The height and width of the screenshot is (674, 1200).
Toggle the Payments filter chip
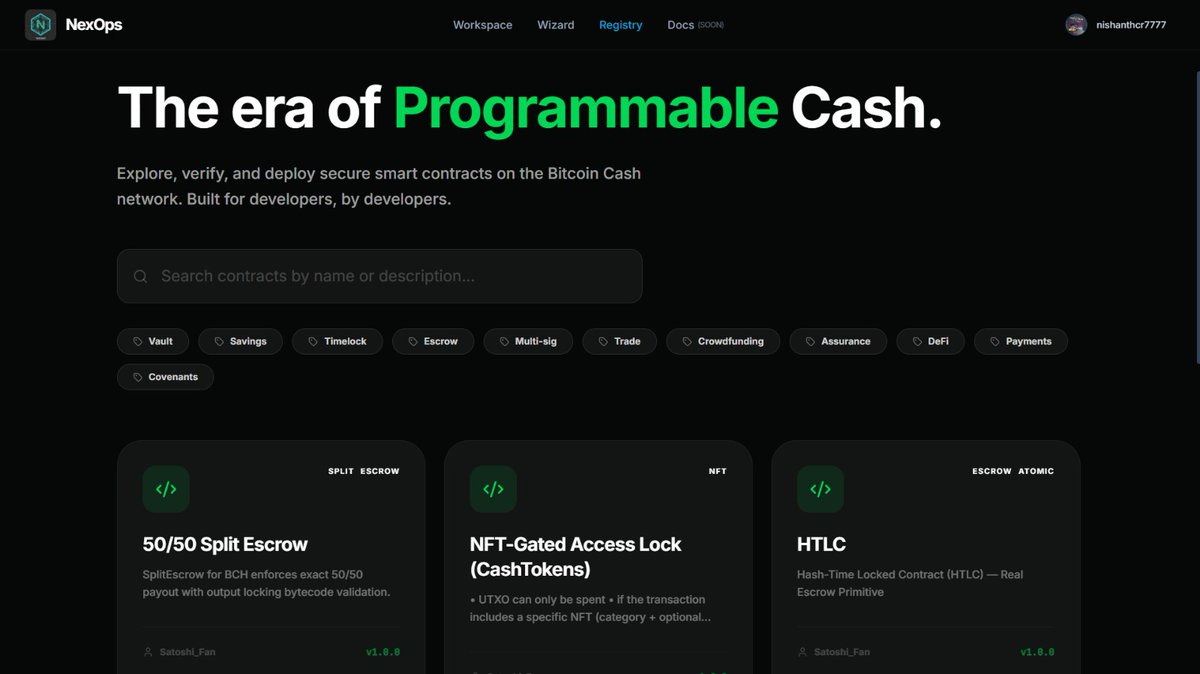click(1020, 341)
